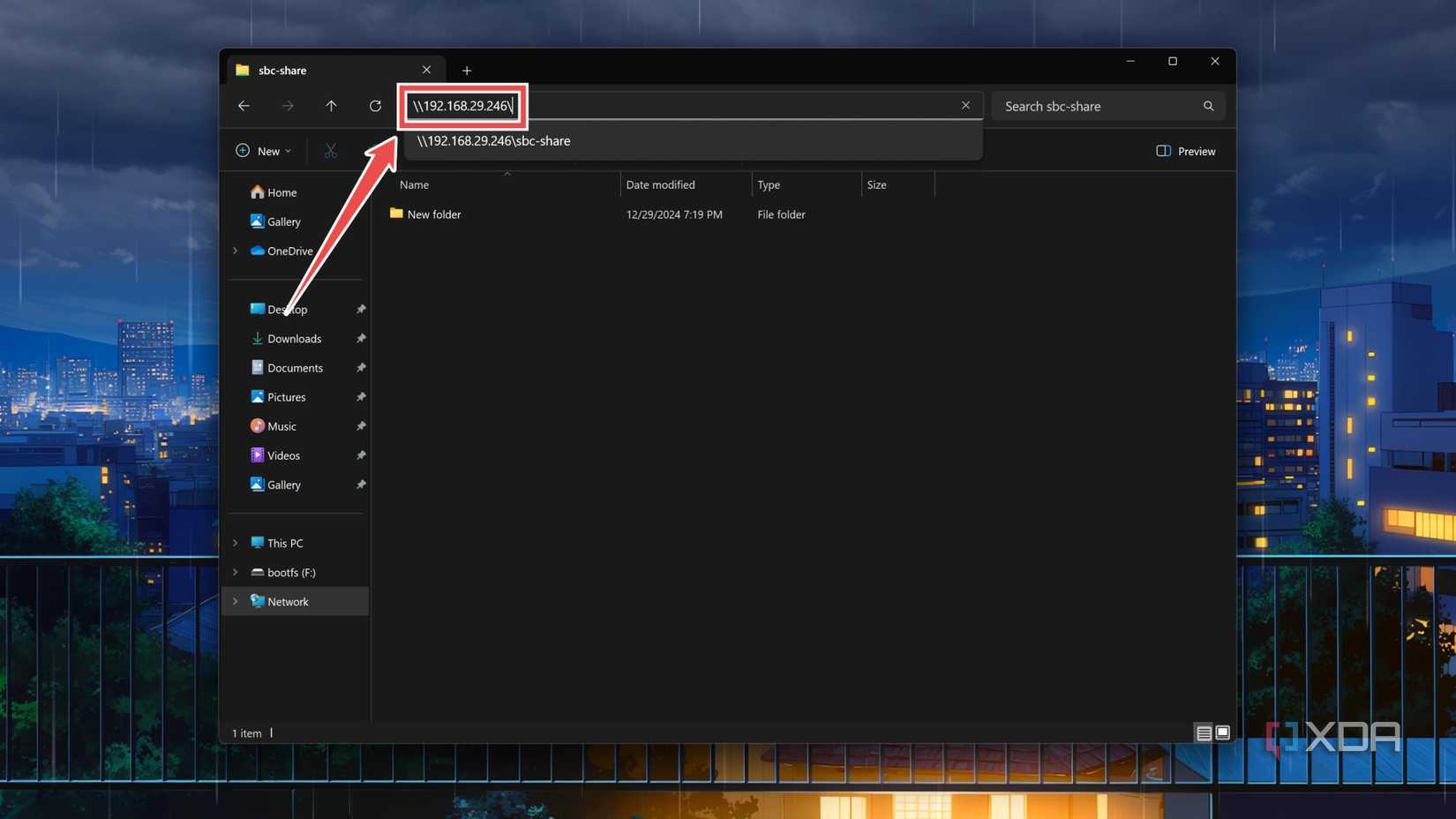The height and width of the screenshot is (819, 1456).
Task: Refresh the current folder view
Action: 375,106
